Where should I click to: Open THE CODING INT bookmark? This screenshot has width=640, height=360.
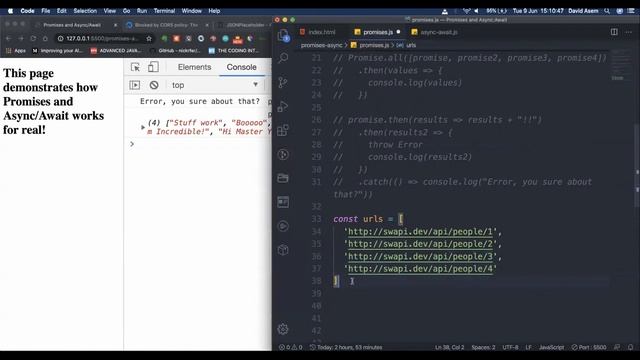233,51
